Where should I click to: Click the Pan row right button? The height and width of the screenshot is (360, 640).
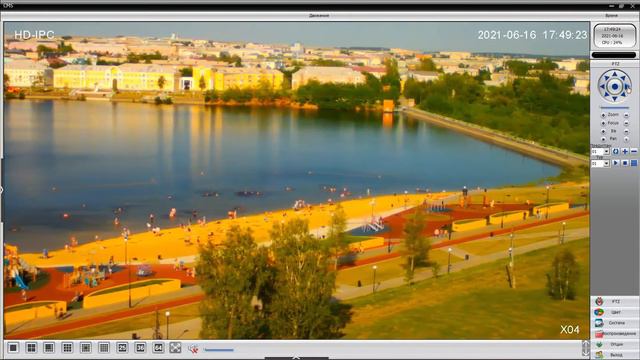pyautogui.click(x=626, y=139)
